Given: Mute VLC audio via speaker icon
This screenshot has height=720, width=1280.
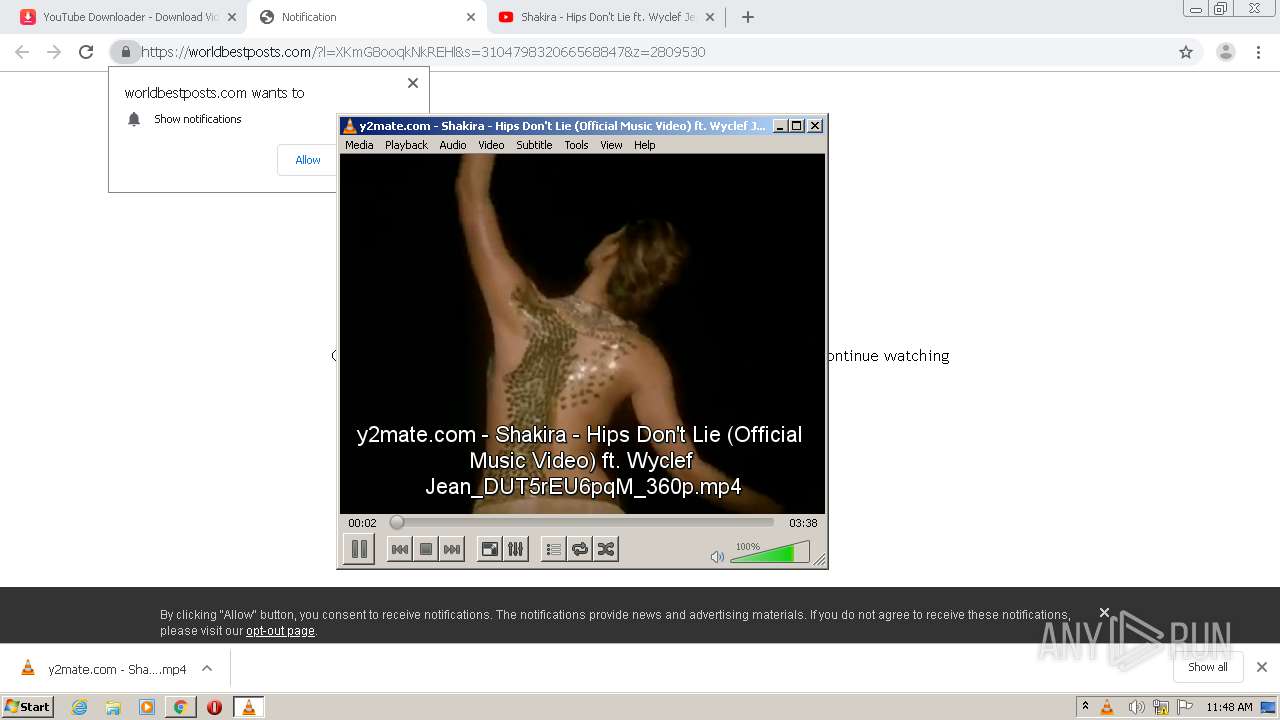Looking at the screenshot, I should click(717, 557).
